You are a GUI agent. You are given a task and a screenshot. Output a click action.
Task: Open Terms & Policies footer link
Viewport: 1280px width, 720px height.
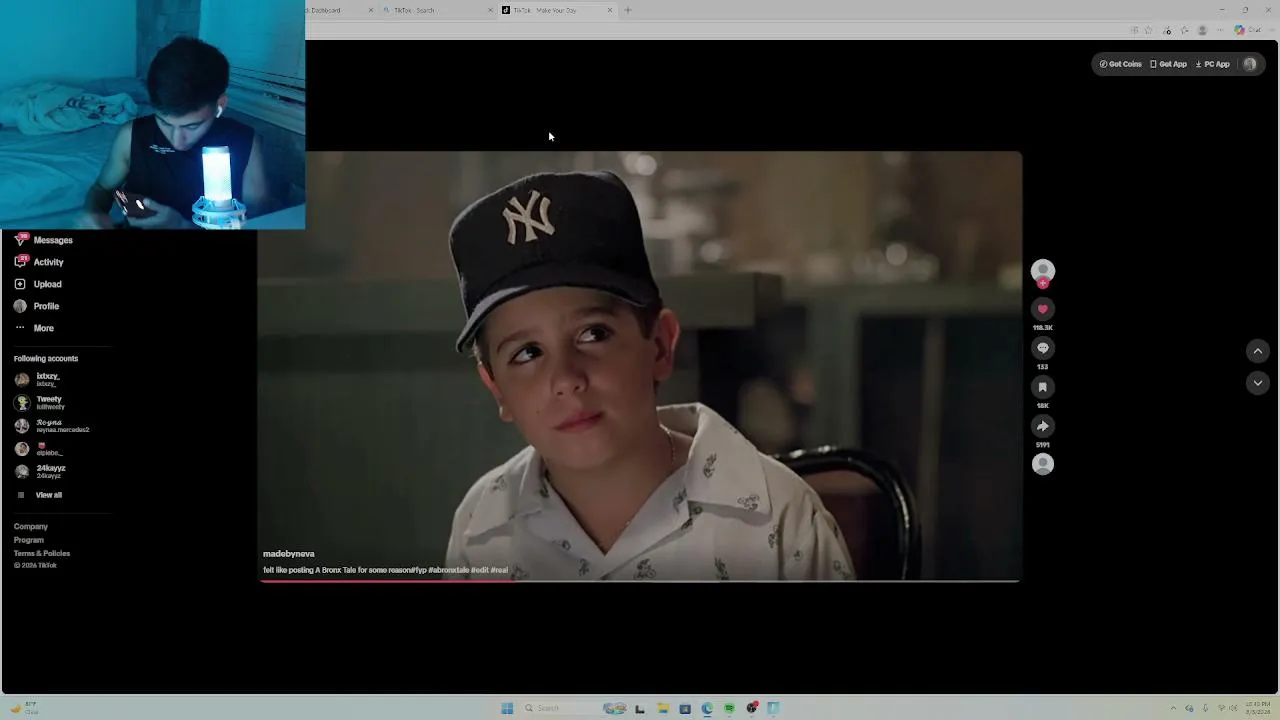42,553
